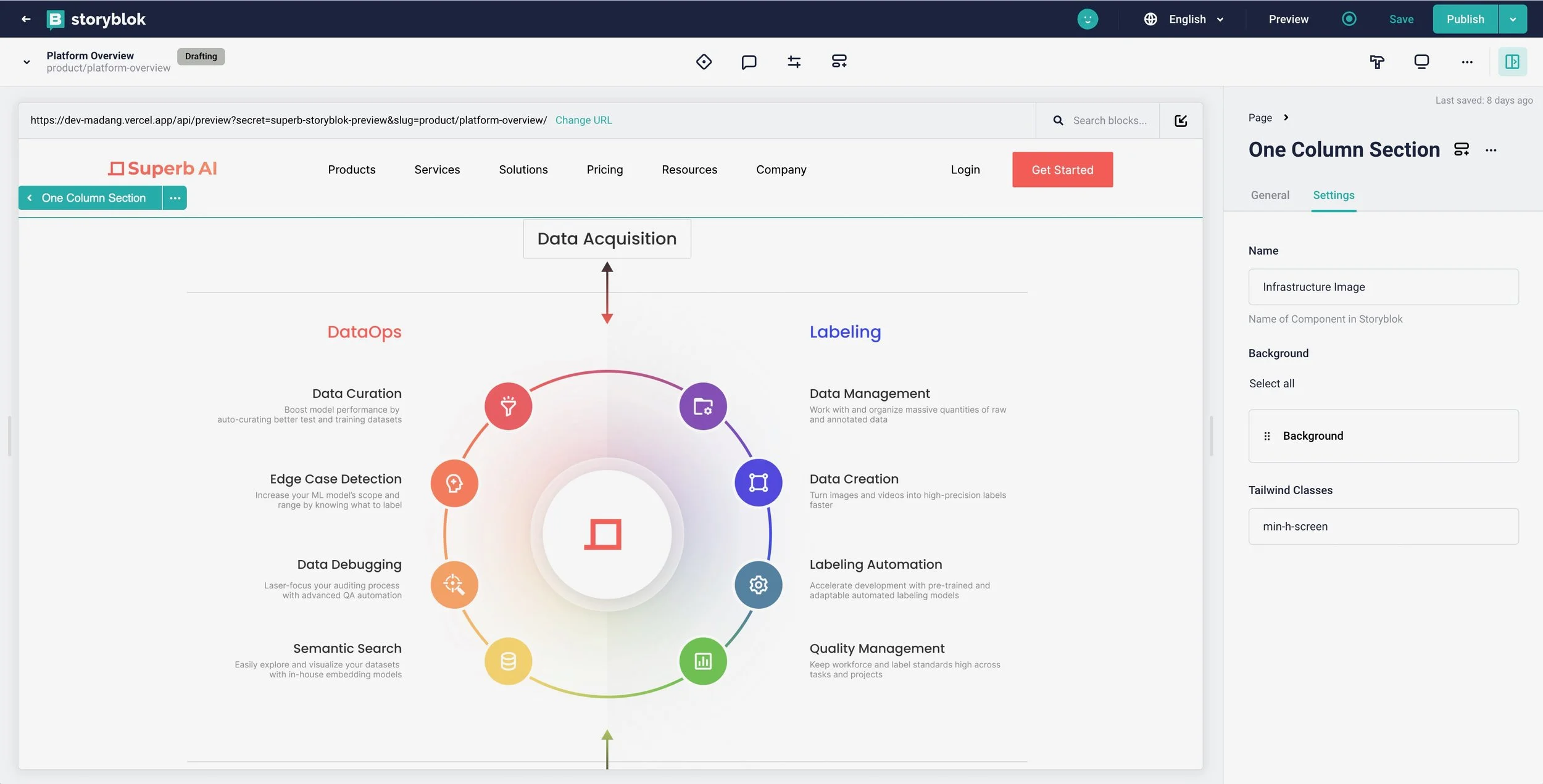Collapse the Platform Overview story chevron

tap(27, 62)
